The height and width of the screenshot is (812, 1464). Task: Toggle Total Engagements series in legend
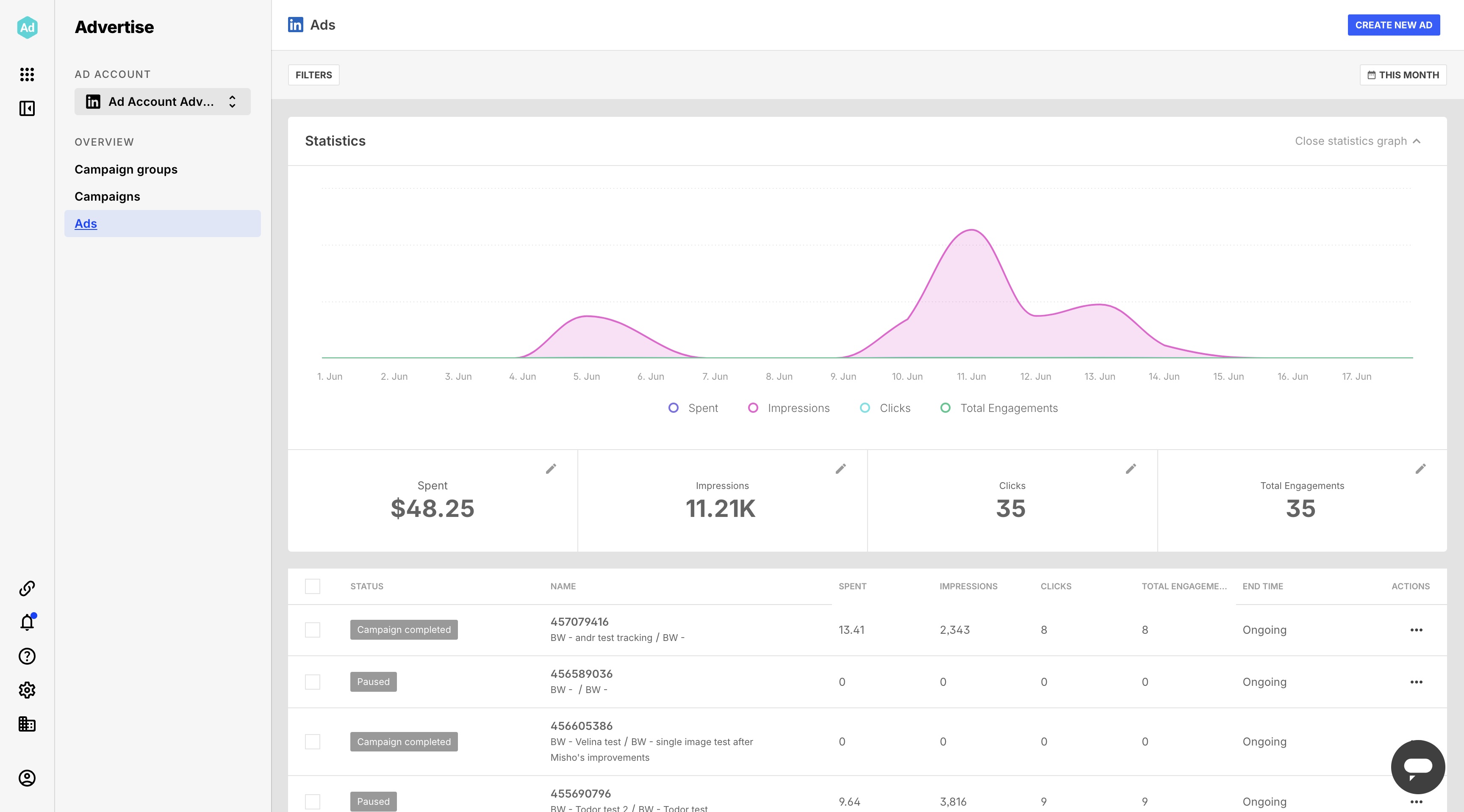click(999, 408)
